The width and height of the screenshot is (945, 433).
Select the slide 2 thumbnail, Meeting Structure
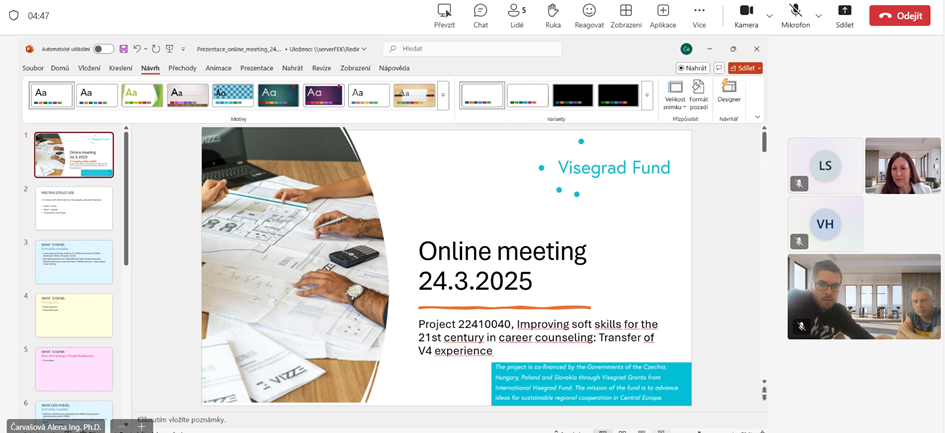(74, 208)
